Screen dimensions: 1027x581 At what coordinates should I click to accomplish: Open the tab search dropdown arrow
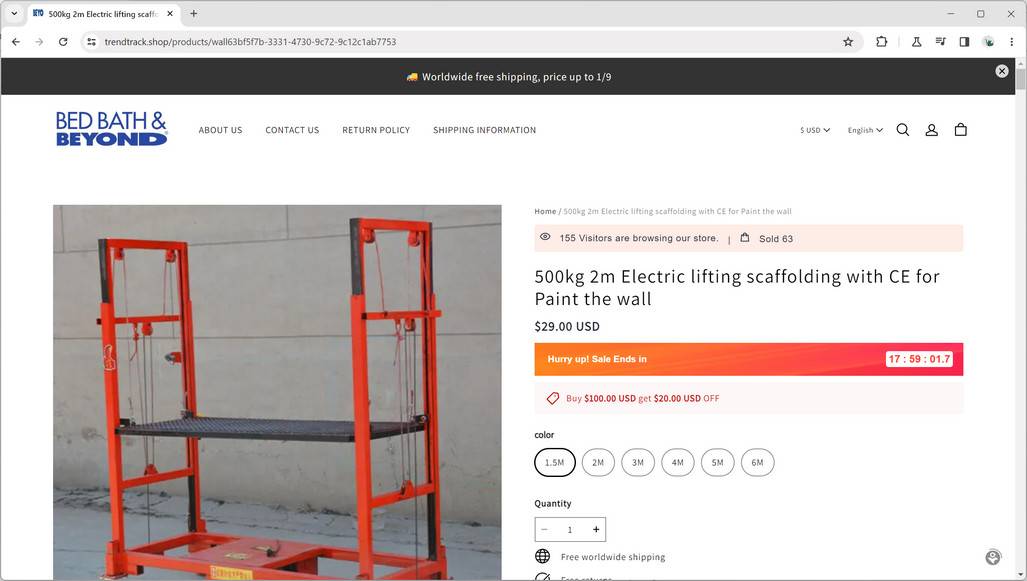tap(14, 13)
